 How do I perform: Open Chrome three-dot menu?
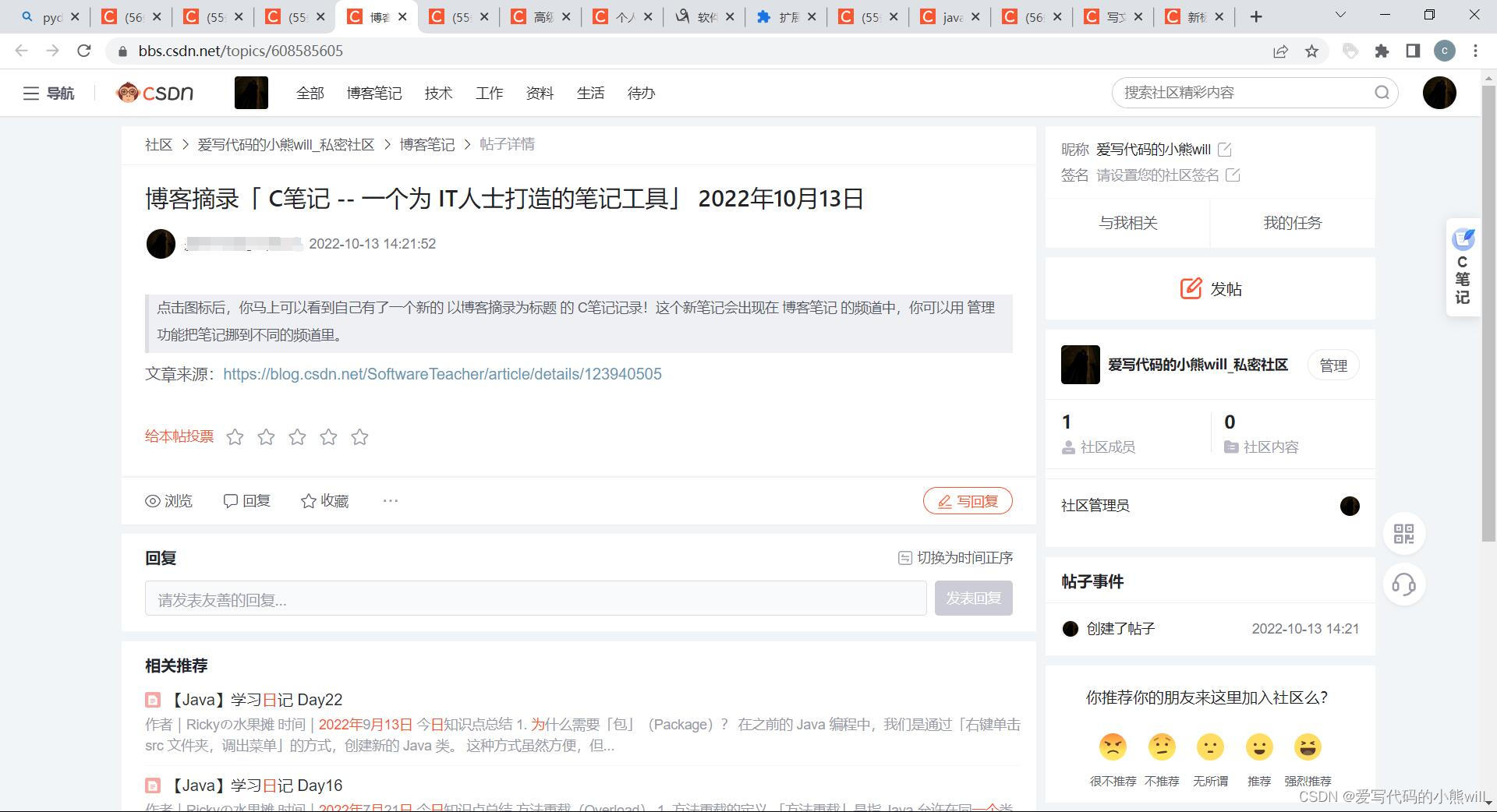click(1475, 51)
